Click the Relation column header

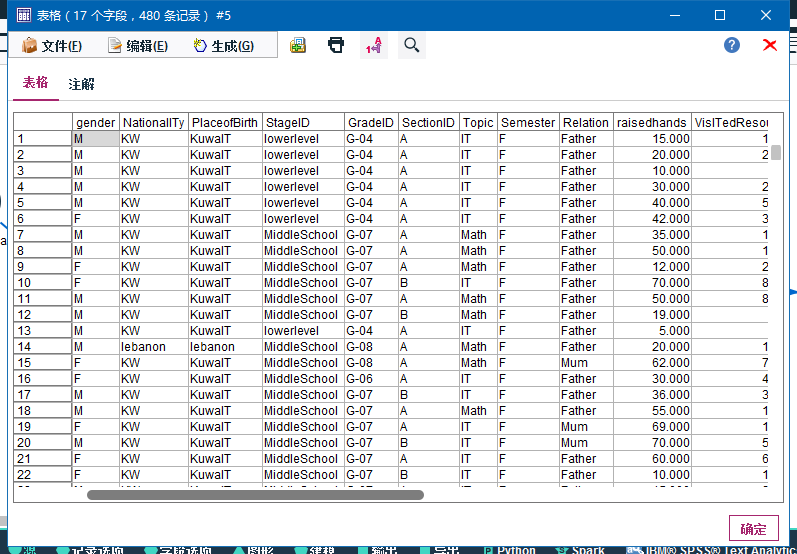tap(586, 122)
